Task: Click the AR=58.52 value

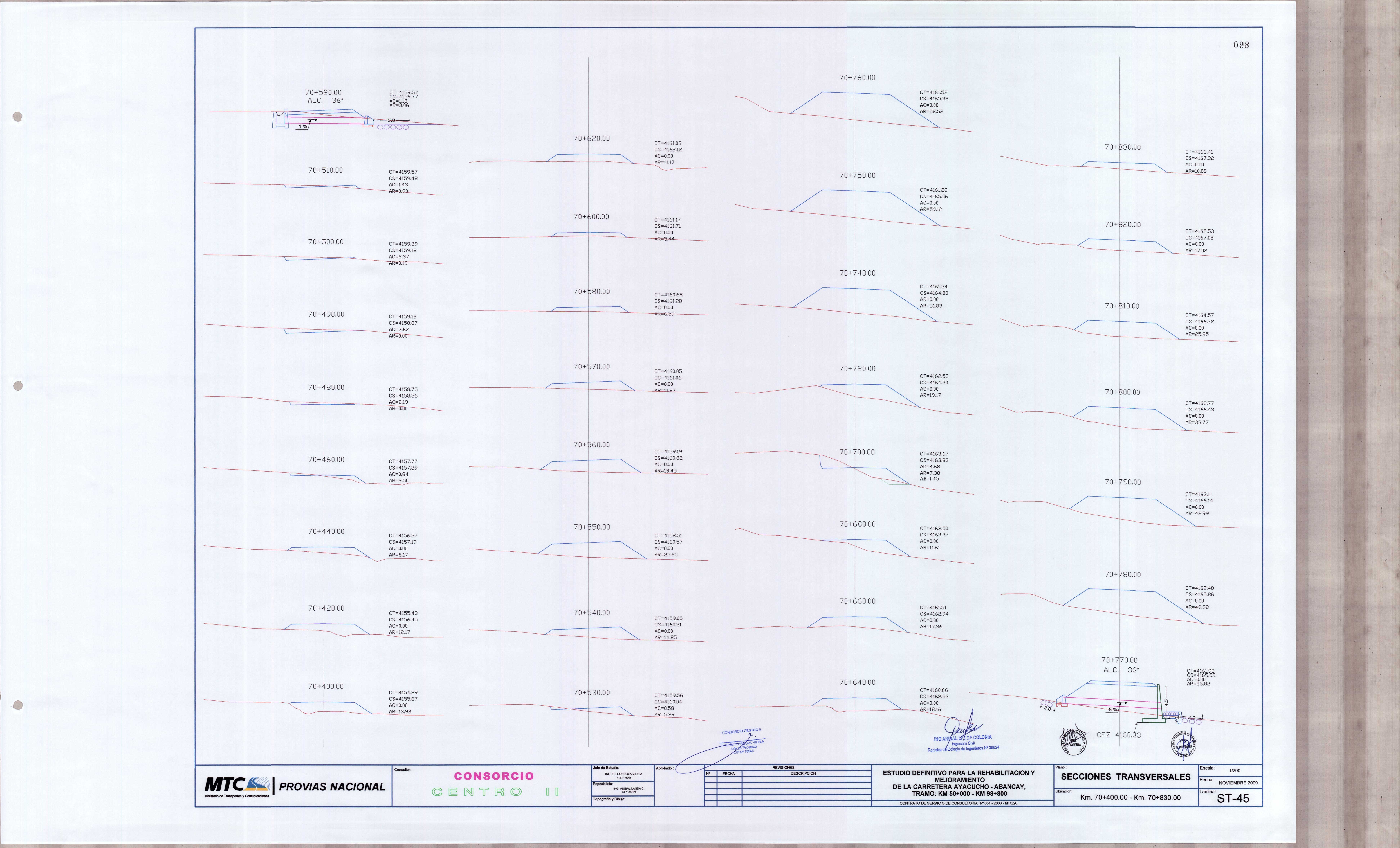Action: click(x=931, y=111)
